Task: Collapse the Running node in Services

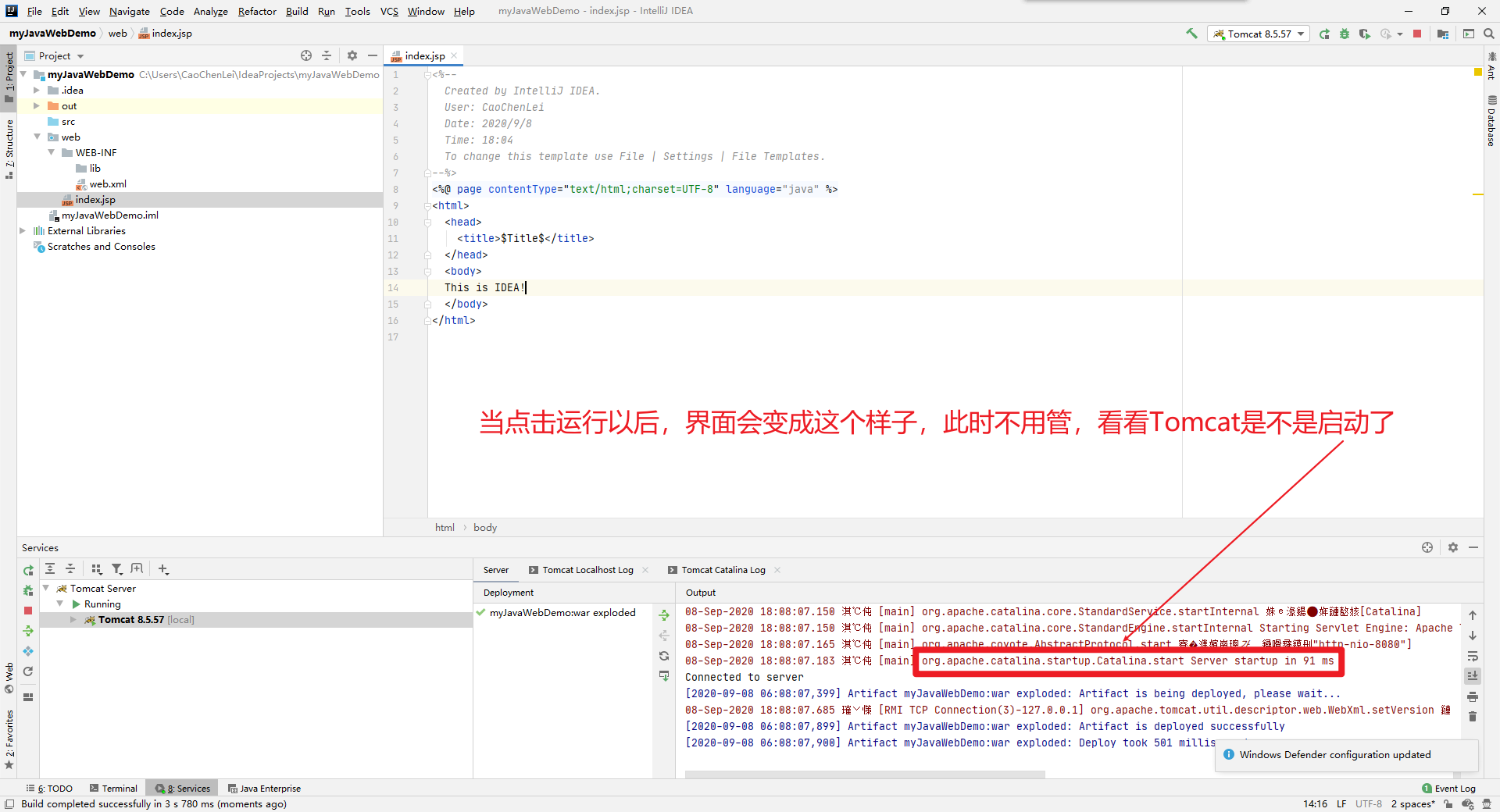Action: pos(60,604)
